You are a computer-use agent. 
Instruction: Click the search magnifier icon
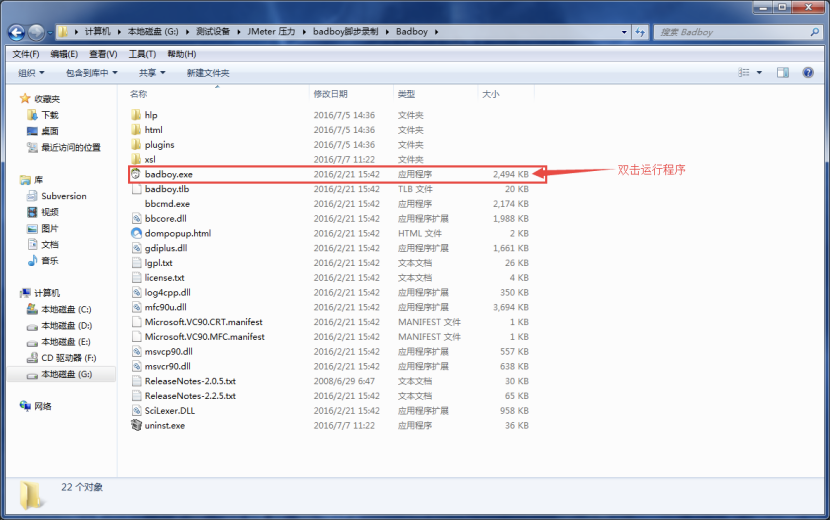[814, 32]
